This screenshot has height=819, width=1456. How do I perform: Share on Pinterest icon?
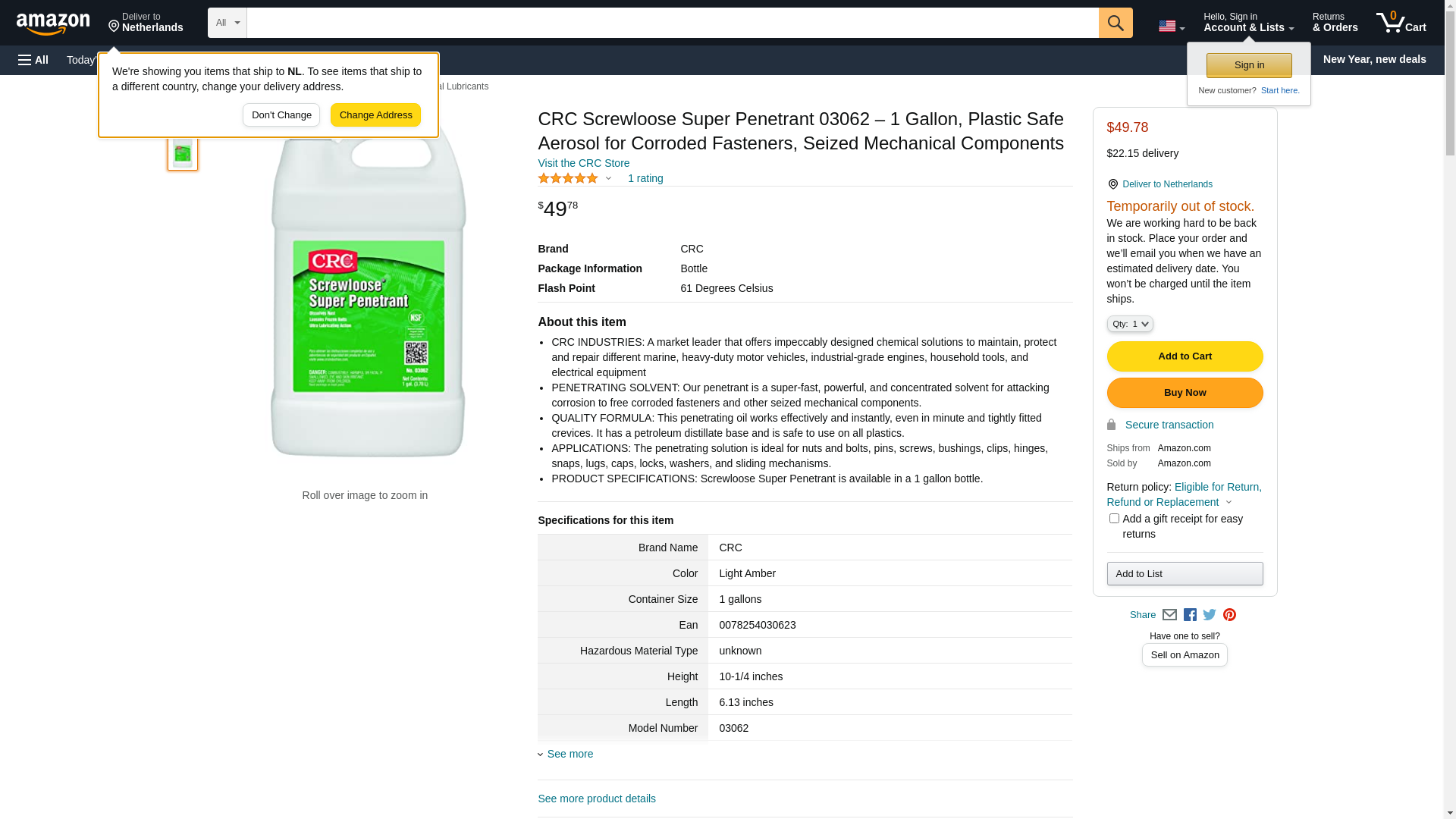tap(1229, 615)
